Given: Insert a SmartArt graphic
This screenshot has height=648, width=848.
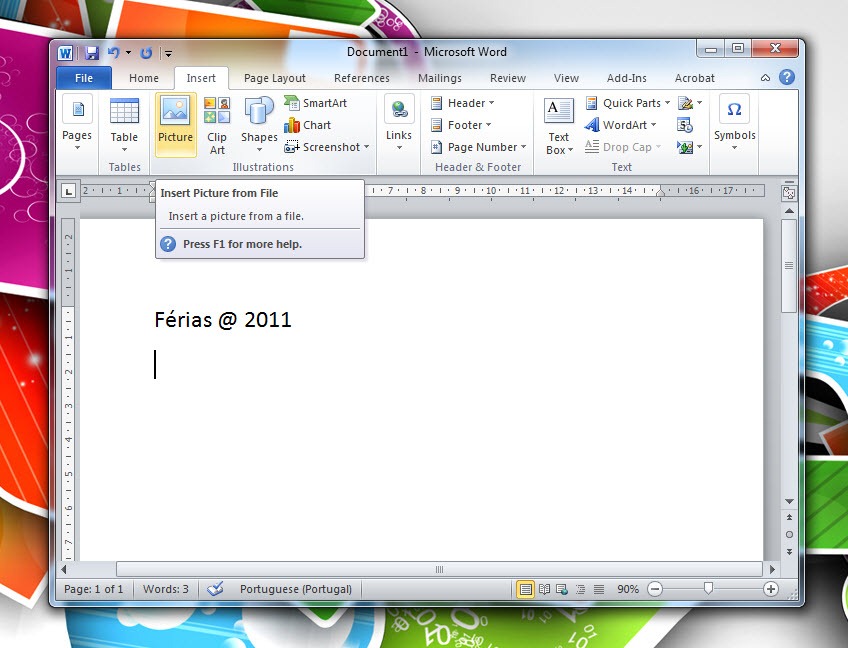Looking at the screenshot, I should pos(316,103).
